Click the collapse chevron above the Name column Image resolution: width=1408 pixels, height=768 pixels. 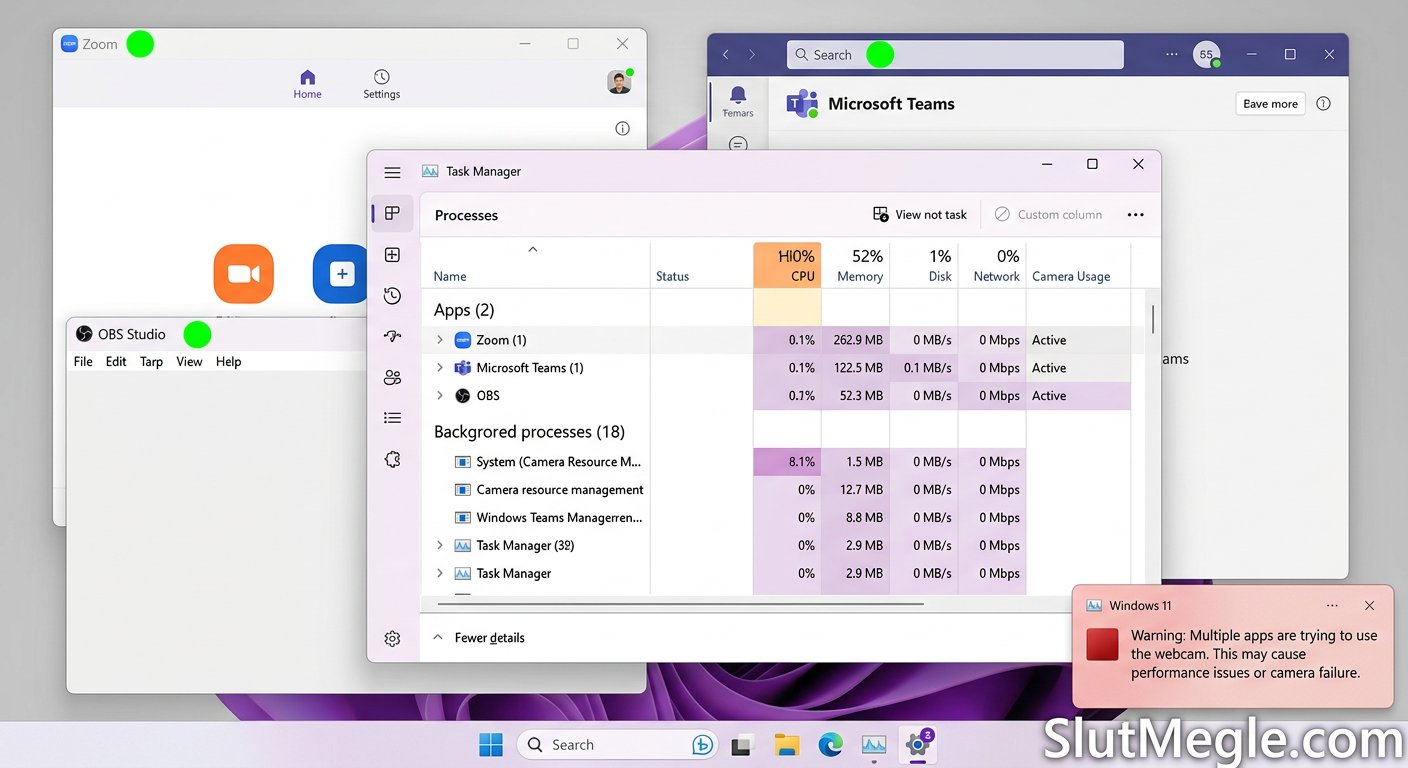coord(533,249)
